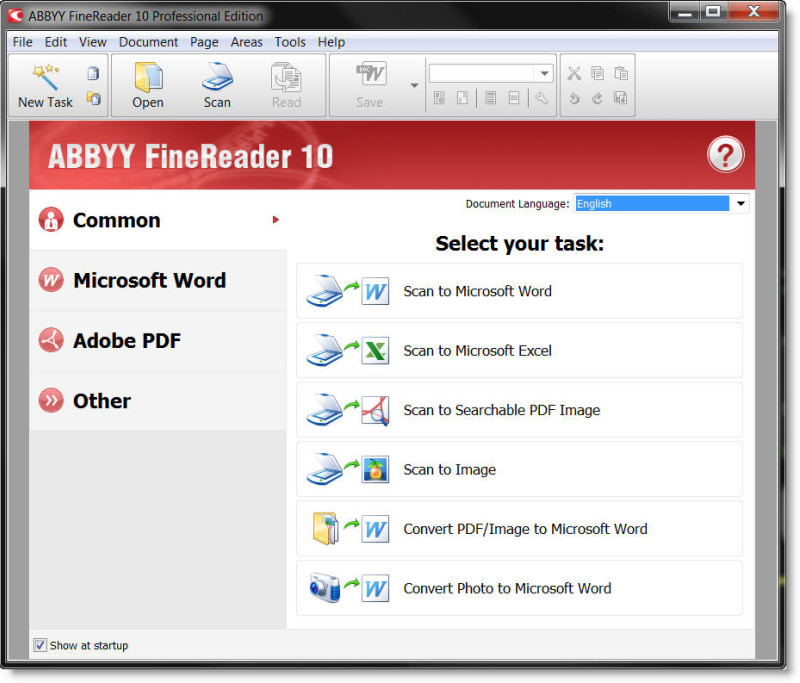
Task: Click the ABBYY logo in title bar
Action: pyautogui.click(x=15, y=15)
